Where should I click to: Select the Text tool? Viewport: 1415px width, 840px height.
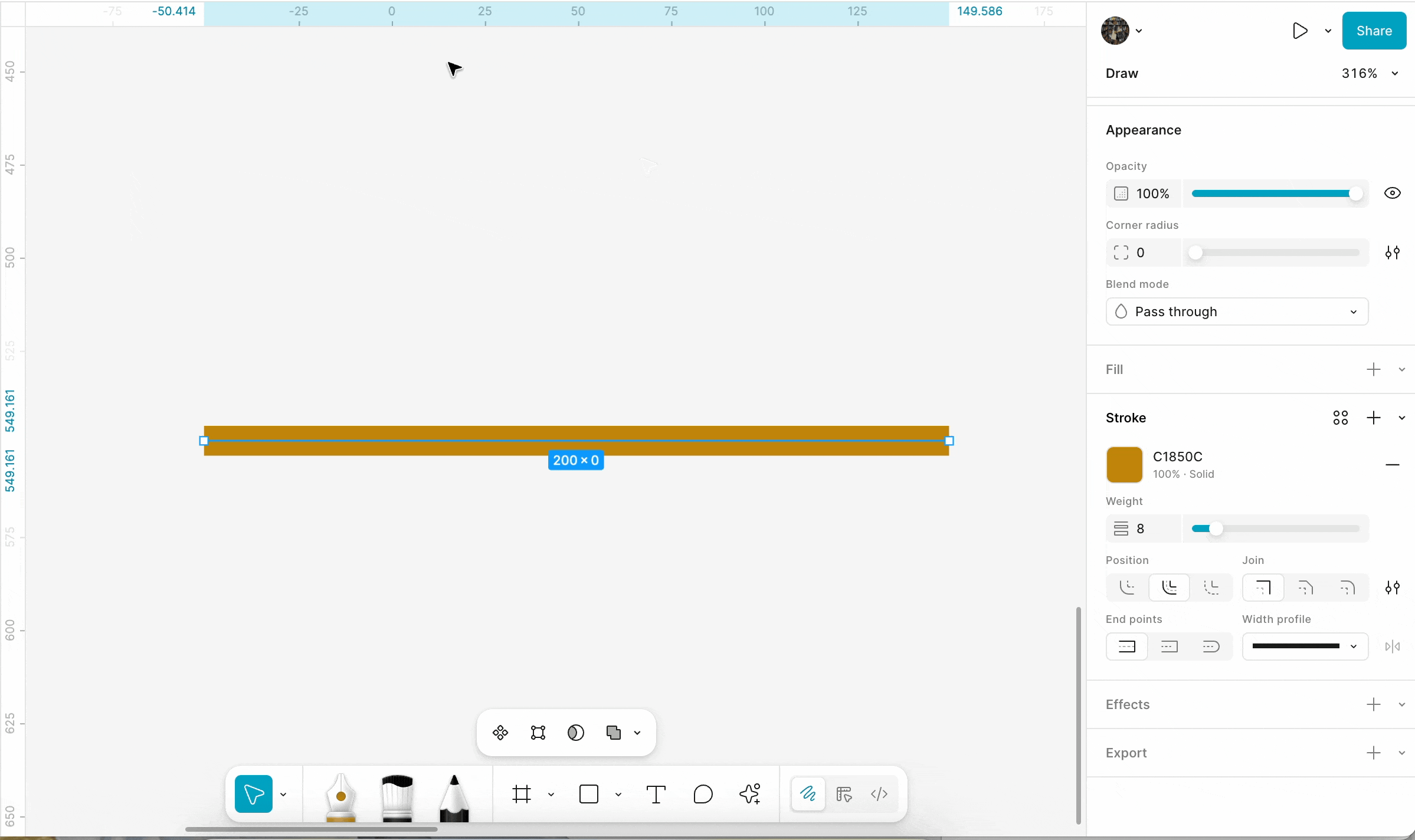pyautogui.click(x=656, y=794)
